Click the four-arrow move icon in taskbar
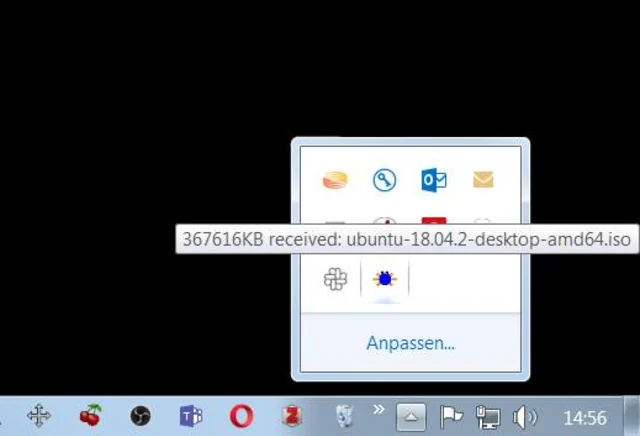The image size is (640, 436). [39, 416]
